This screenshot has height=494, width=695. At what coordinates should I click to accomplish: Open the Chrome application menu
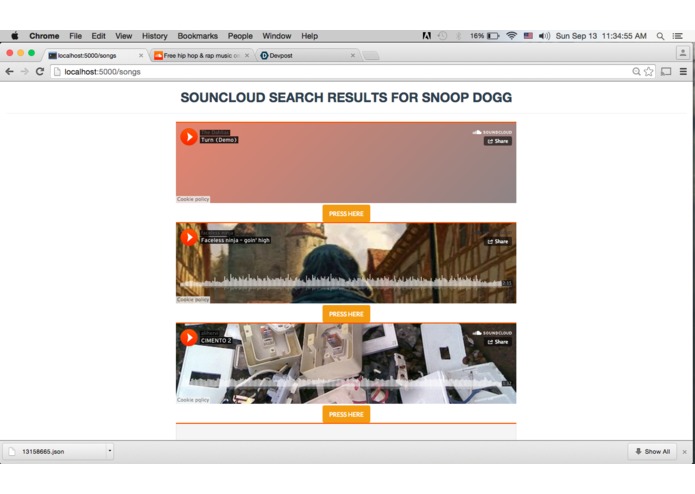tap(44, 36)
